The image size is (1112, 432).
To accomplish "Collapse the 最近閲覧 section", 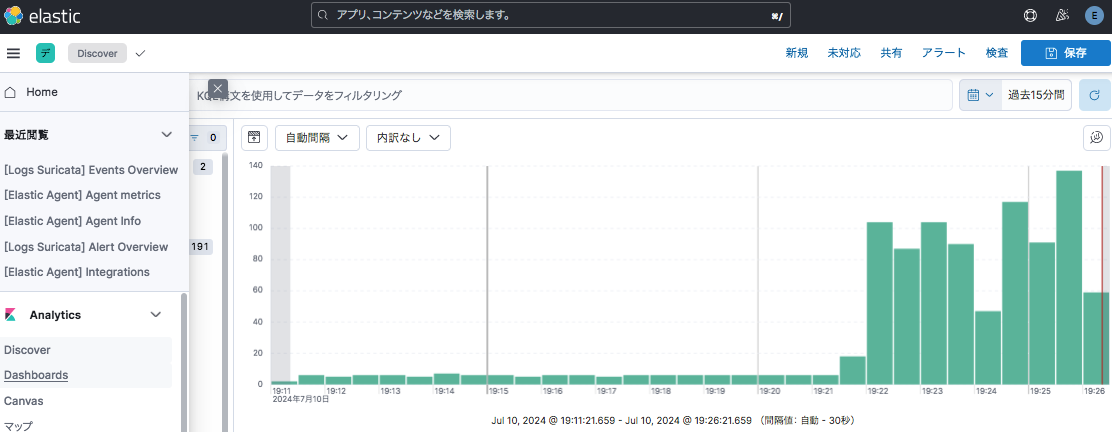I will [x=167, y=134].
